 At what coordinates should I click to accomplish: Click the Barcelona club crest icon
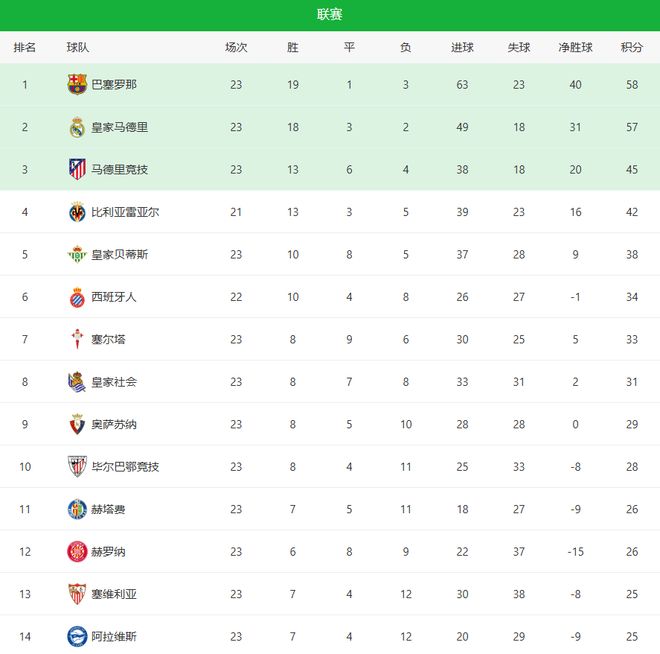coord(77,85)
